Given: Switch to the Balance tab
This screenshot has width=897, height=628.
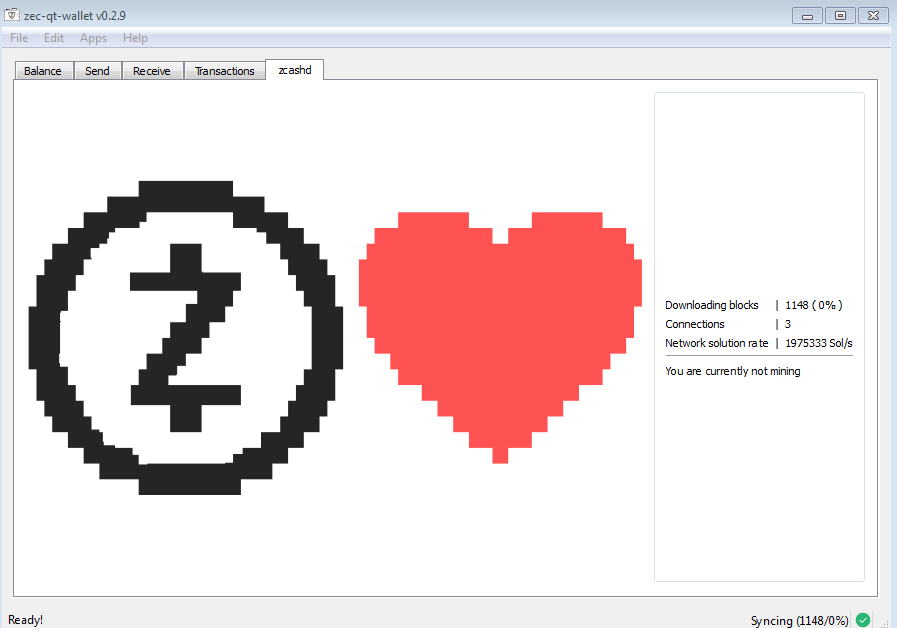Looking at the screenshot, I should coord(43,71).
